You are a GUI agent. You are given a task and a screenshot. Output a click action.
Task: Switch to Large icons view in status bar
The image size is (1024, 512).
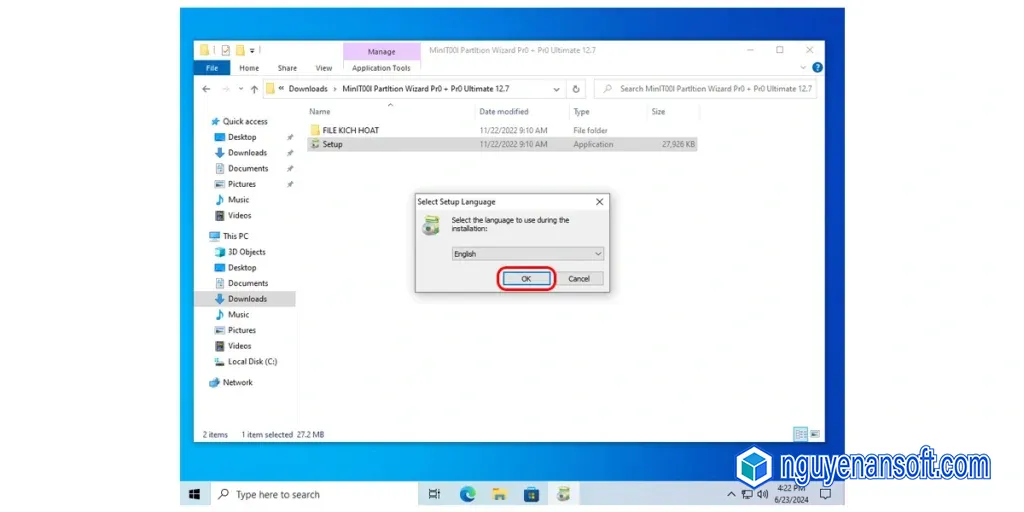coord(815,434)
